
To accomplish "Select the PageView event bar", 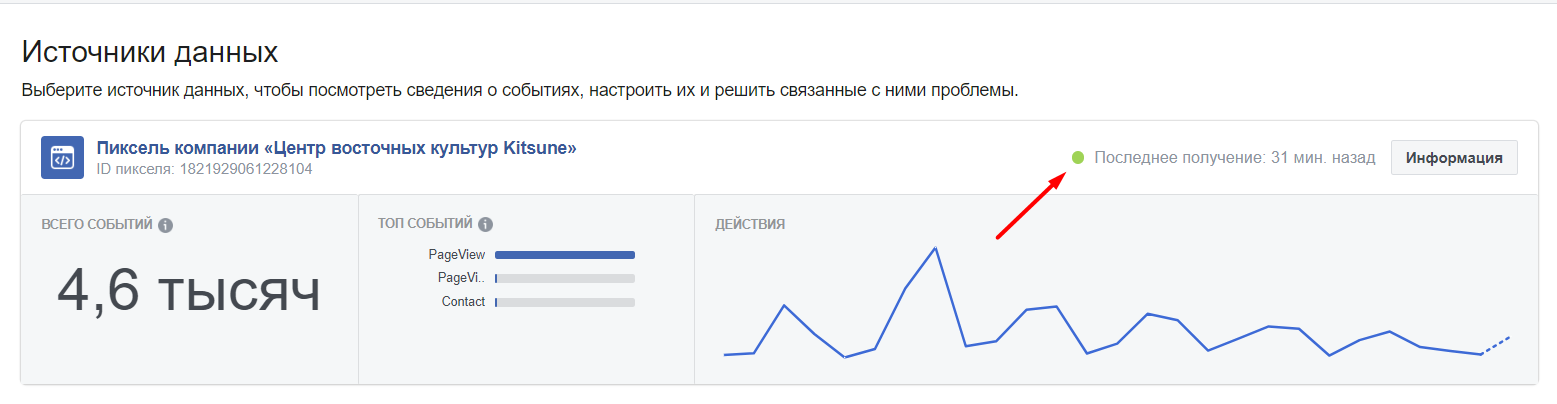I will 565,255.
